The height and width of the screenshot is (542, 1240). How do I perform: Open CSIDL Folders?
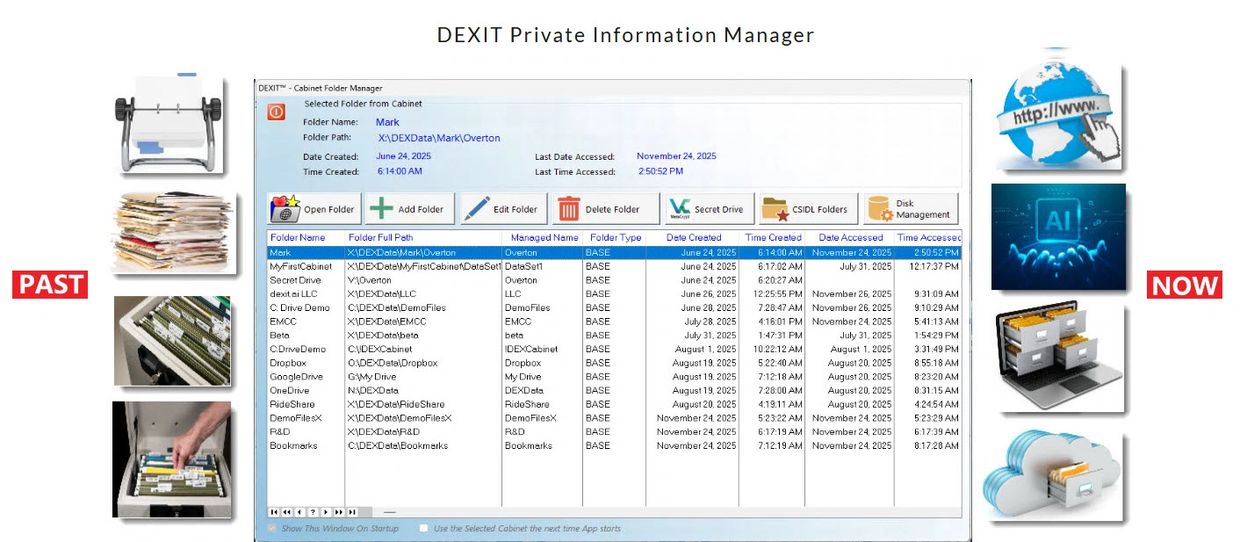coord(808,209)
